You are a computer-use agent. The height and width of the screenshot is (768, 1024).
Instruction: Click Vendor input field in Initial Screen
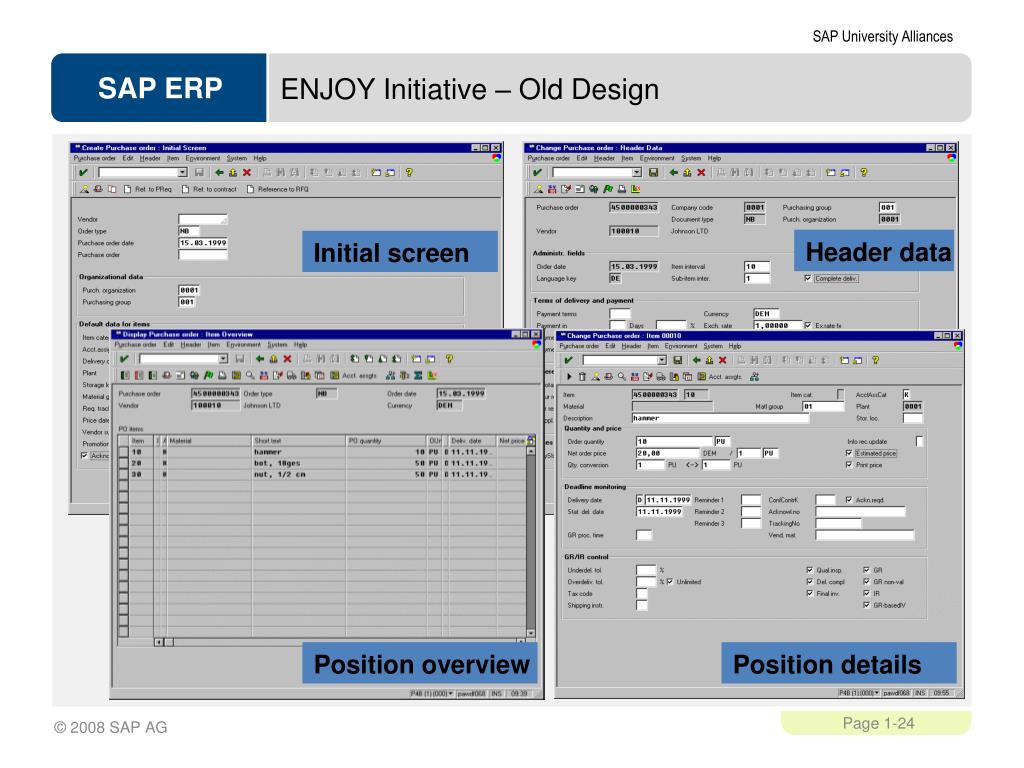203,219
